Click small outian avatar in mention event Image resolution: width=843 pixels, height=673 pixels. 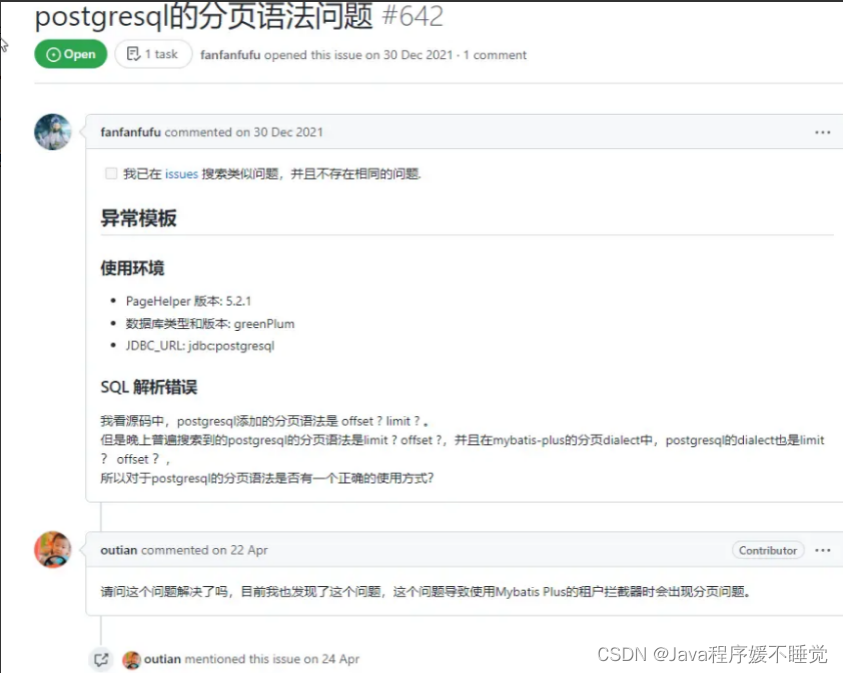132,660
